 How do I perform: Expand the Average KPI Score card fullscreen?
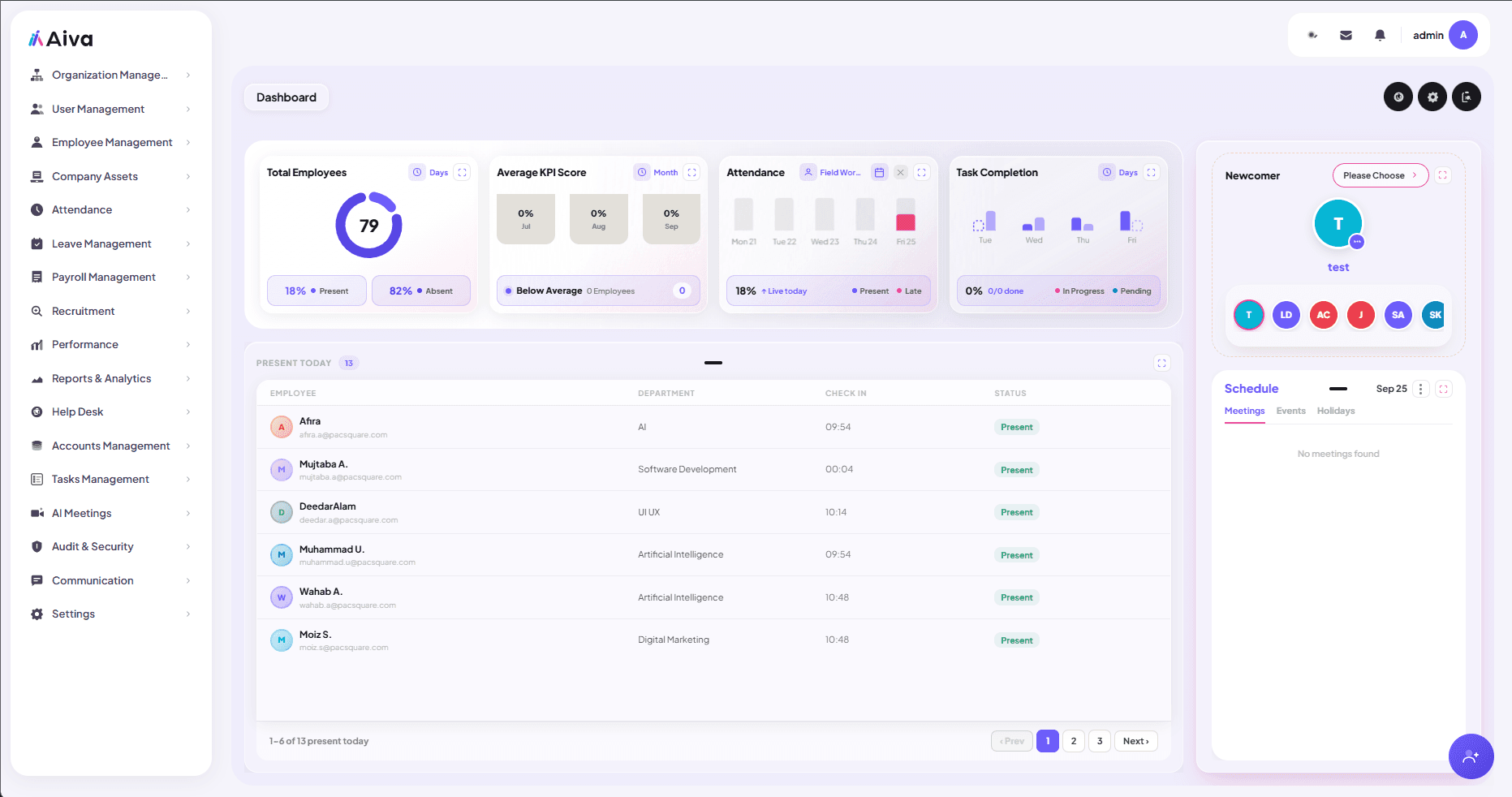click(692, 172)
